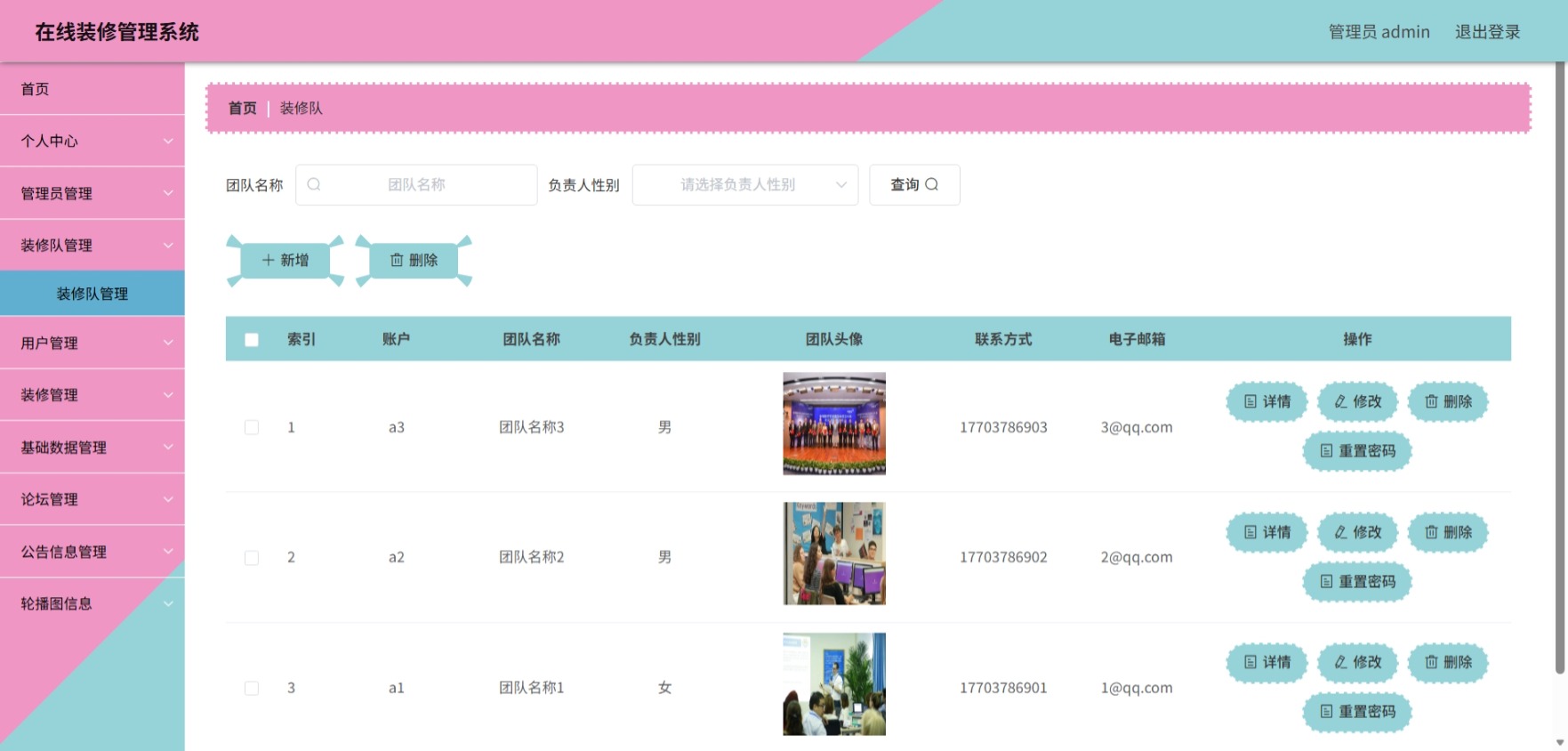
Task: Click the plus icon on 新增 button
Action: click(x=268, y=260)
